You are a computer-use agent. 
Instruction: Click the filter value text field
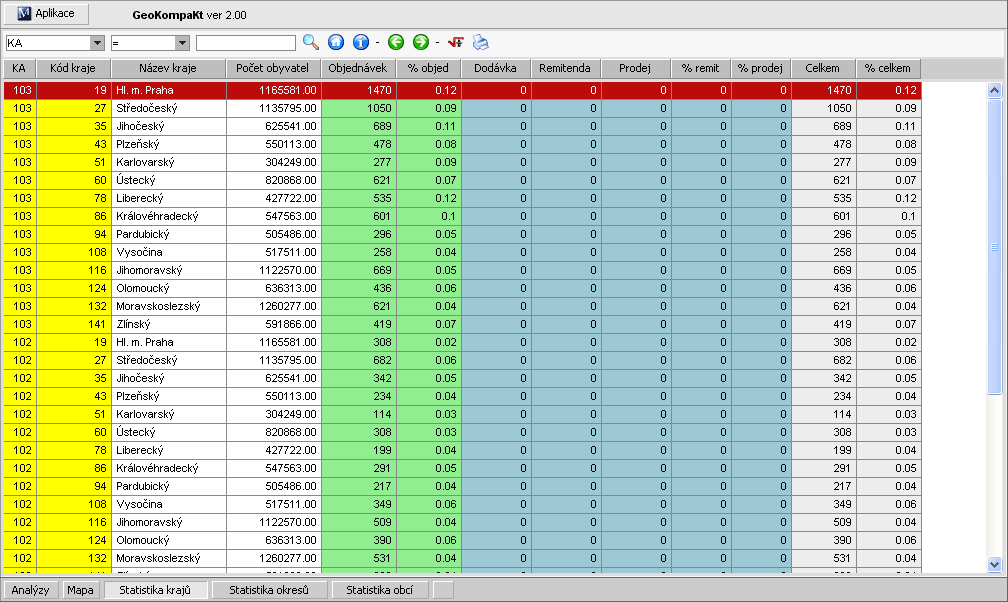[x=246, y=43]
